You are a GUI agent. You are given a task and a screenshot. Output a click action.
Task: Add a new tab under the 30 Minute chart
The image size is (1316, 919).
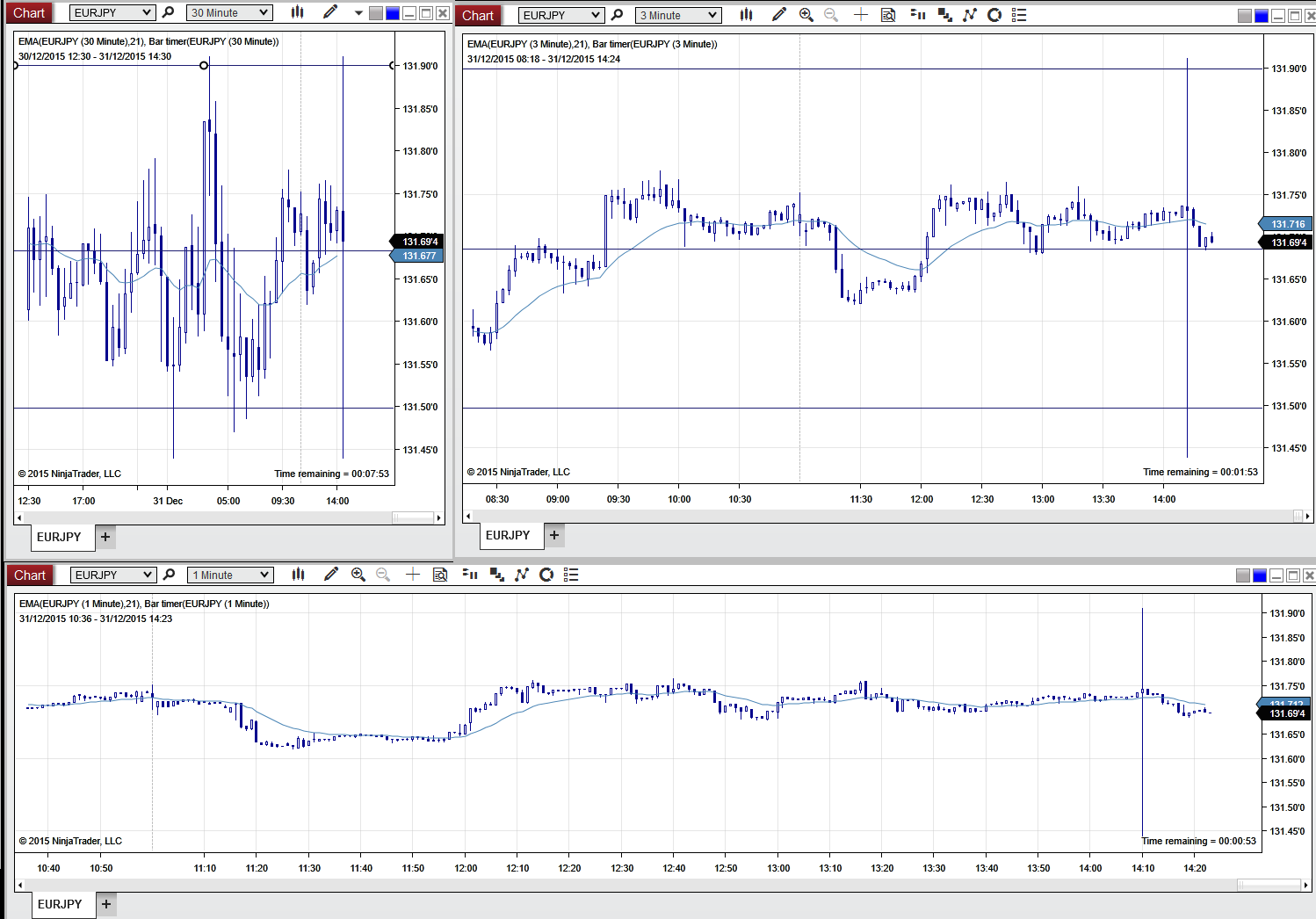(105, 537)
